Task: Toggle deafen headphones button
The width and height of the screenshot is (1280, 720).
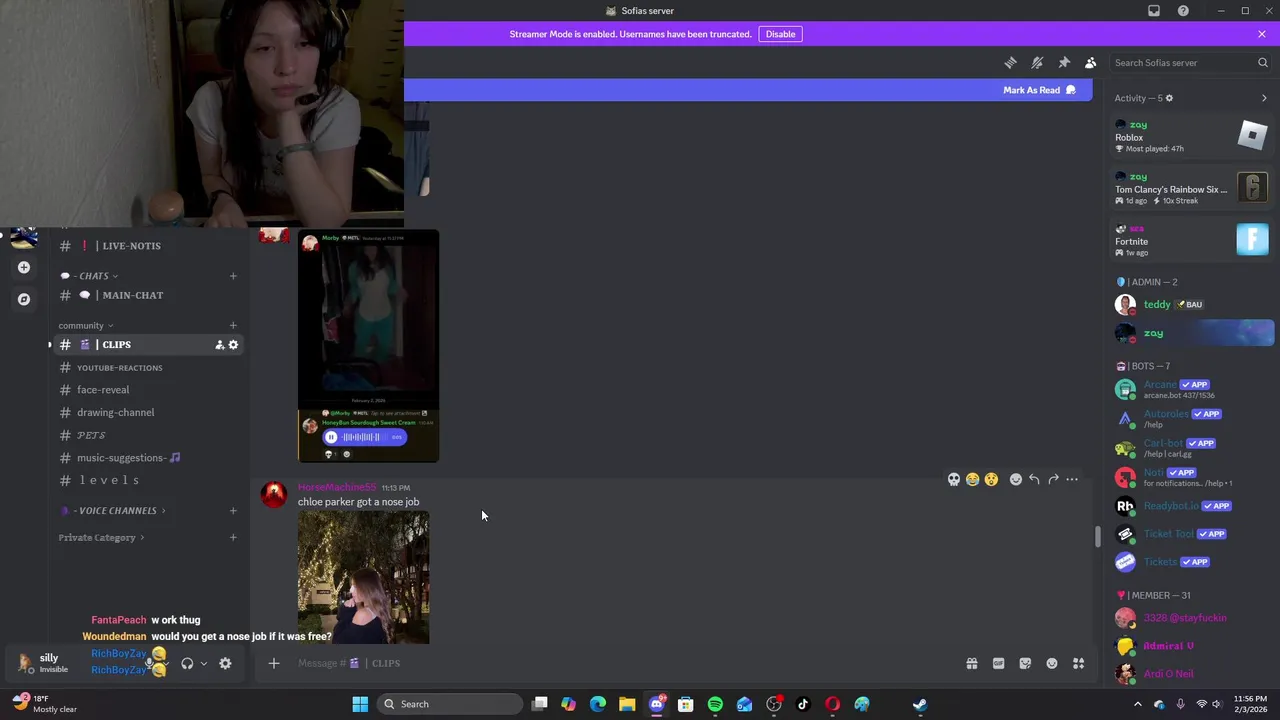Action: tap(187, 663)
